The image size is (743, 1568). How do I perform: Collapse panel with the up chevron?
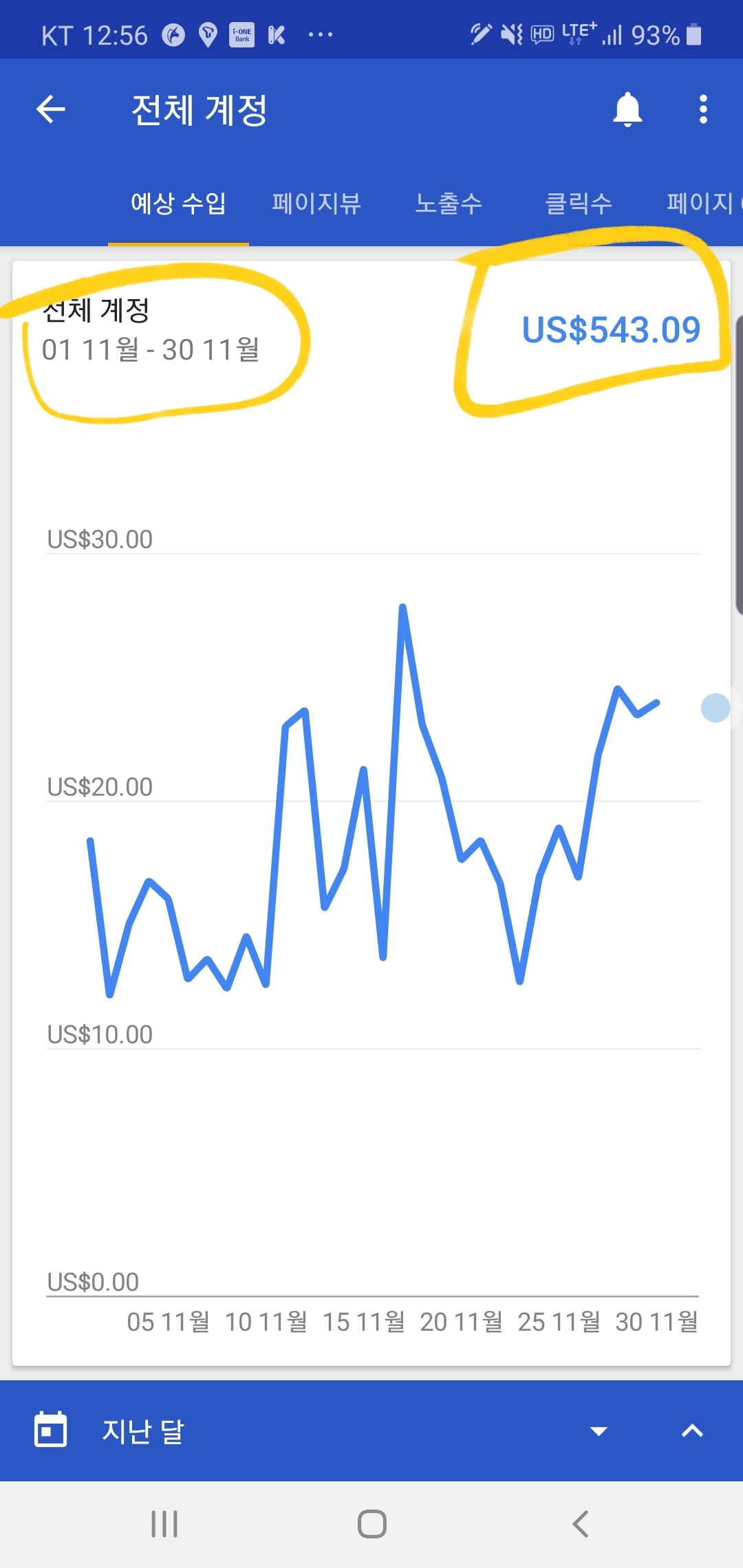point(692,1431)
